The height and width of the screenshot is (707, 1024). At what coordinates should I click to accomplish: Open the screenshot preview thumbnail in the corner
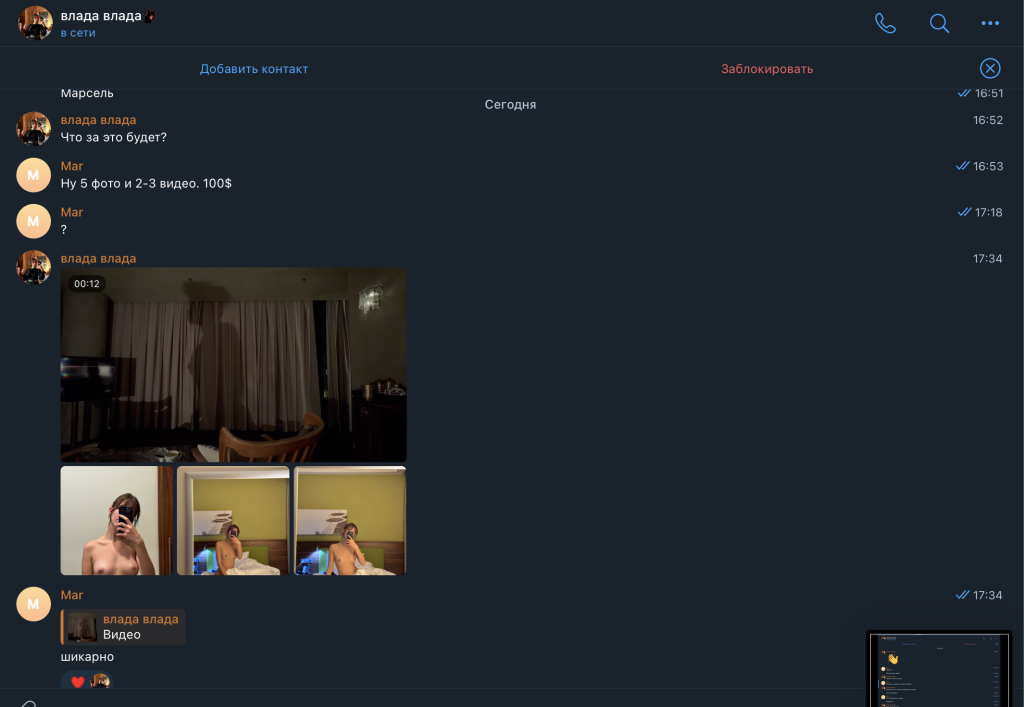(x=938, y=668)
